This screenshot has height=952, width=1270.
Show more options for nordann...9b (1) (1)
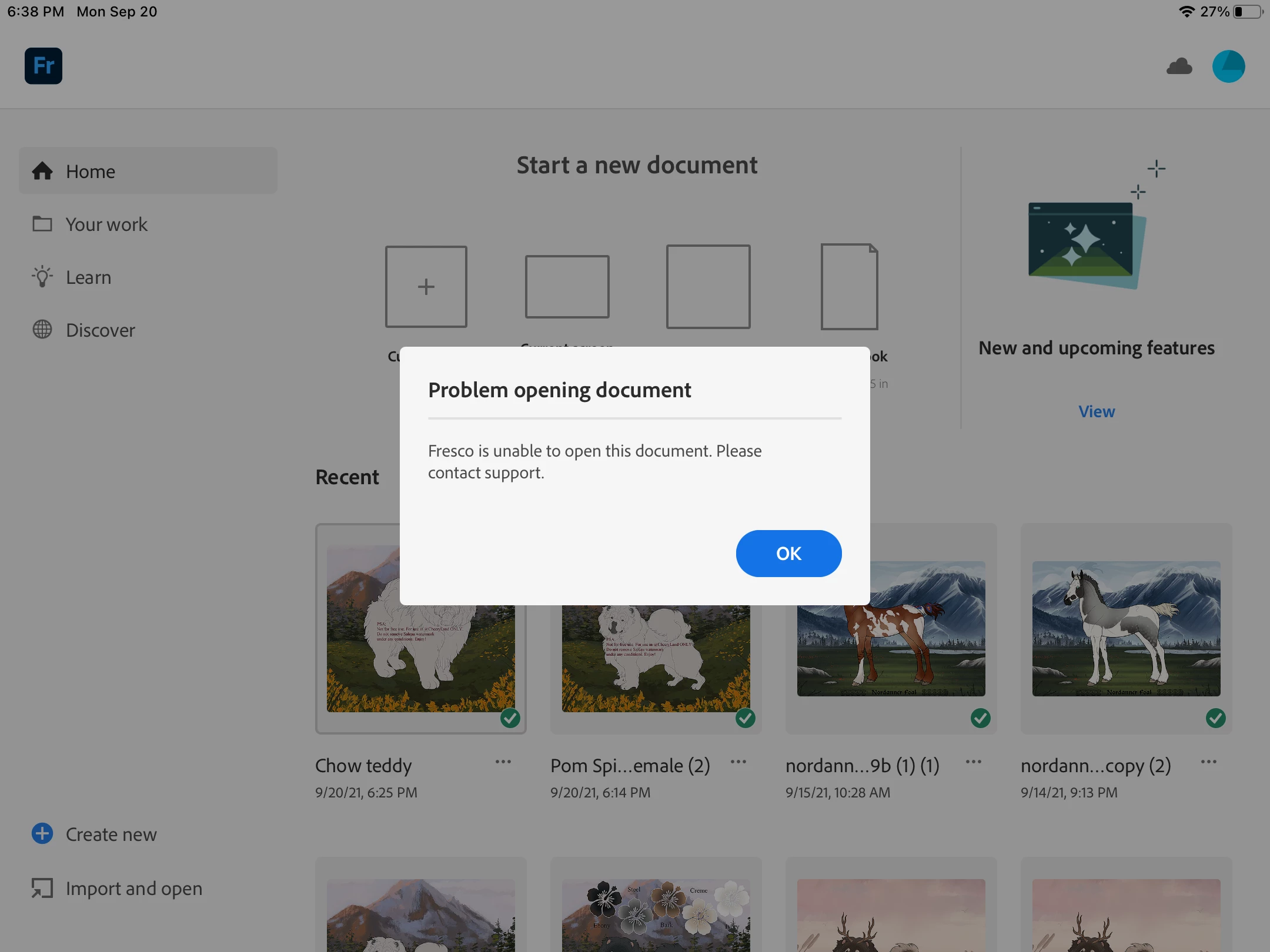click(x=973, y=762)
